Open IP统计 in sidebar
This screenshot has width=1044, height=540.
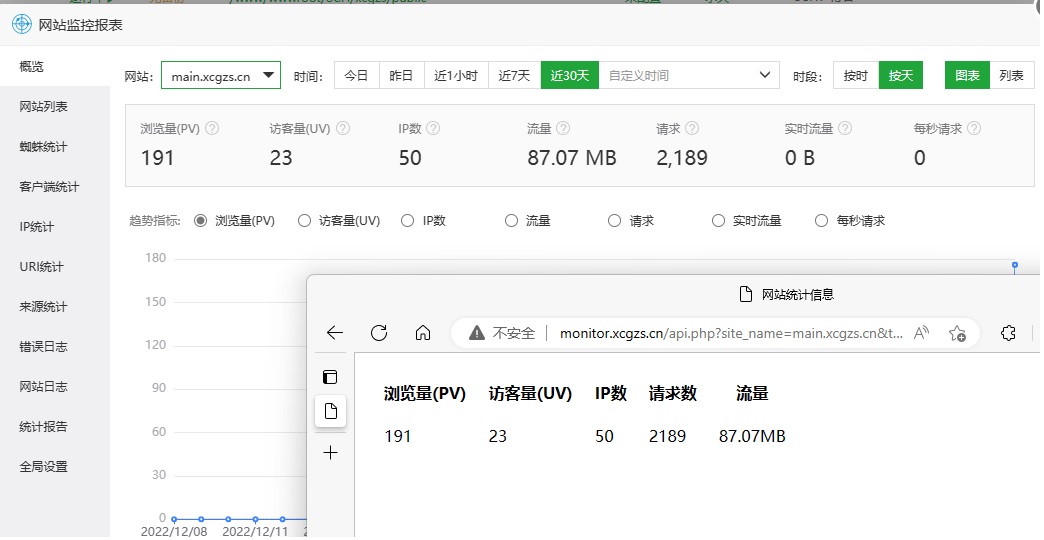tap(55, 226)
